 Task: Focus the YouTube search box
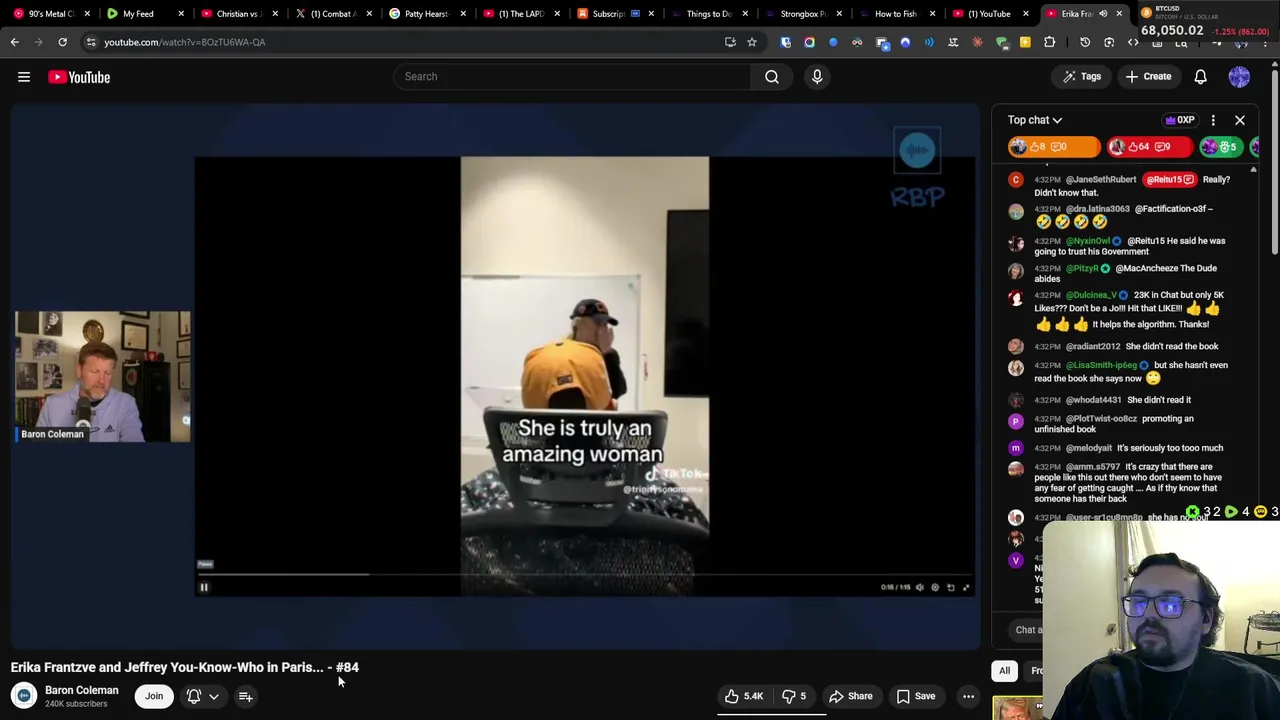click(x=572, y=76)
